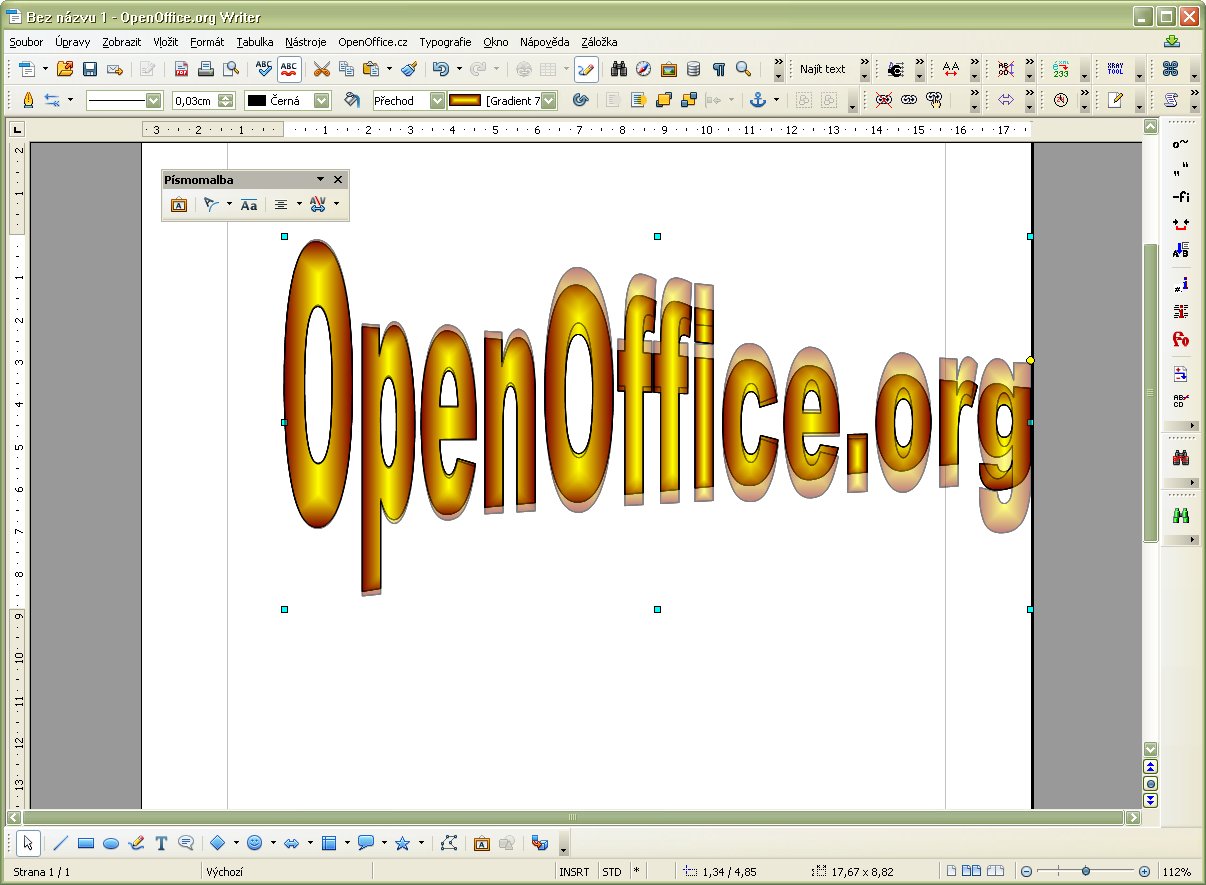Cut the selection with the scissors icon

point(321,69)
